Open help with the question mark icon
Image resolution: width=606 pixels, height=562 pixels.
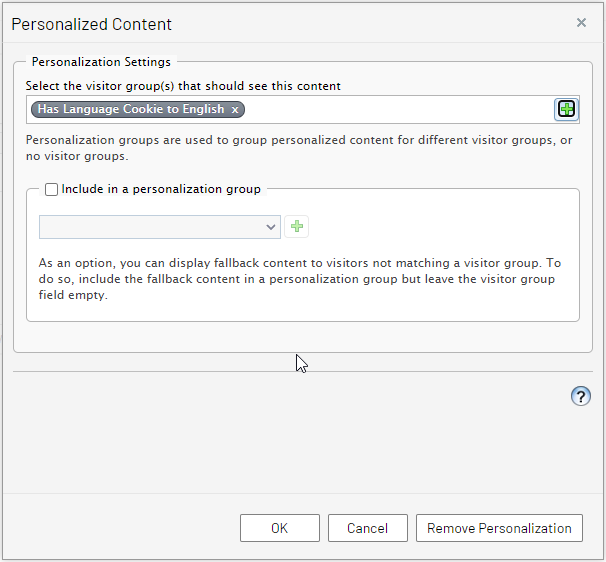[x=580, y=396]
